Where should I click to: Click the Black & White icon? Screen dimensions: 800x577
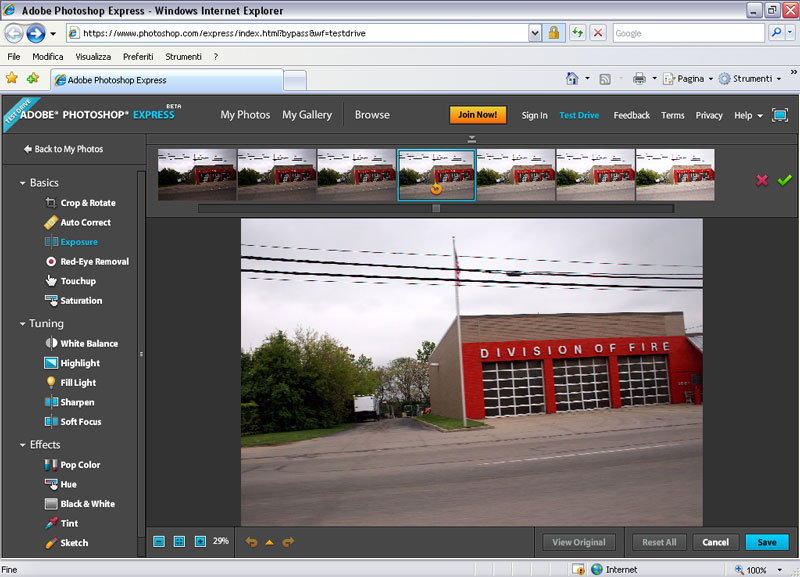pyautogui.click(x=51, y=504)
